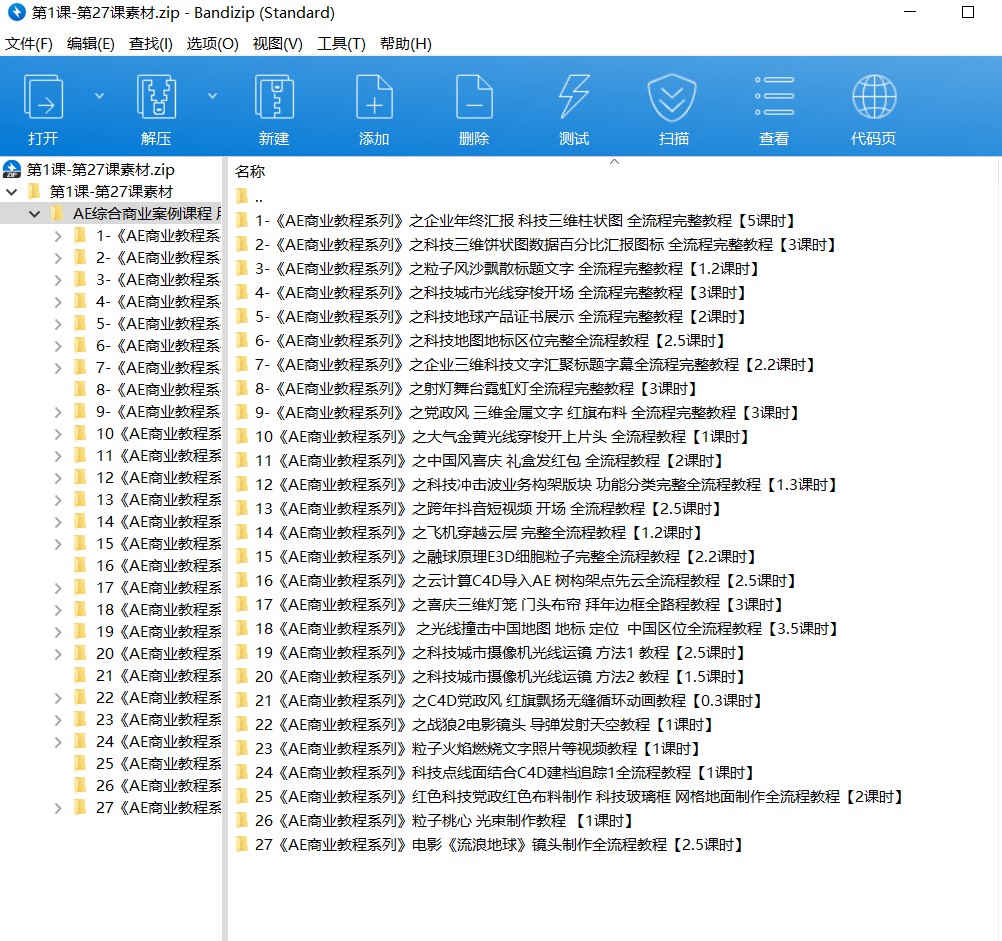Select folder 11 之中国风喜庆 礼盒发红包

[x=489, y=461]
